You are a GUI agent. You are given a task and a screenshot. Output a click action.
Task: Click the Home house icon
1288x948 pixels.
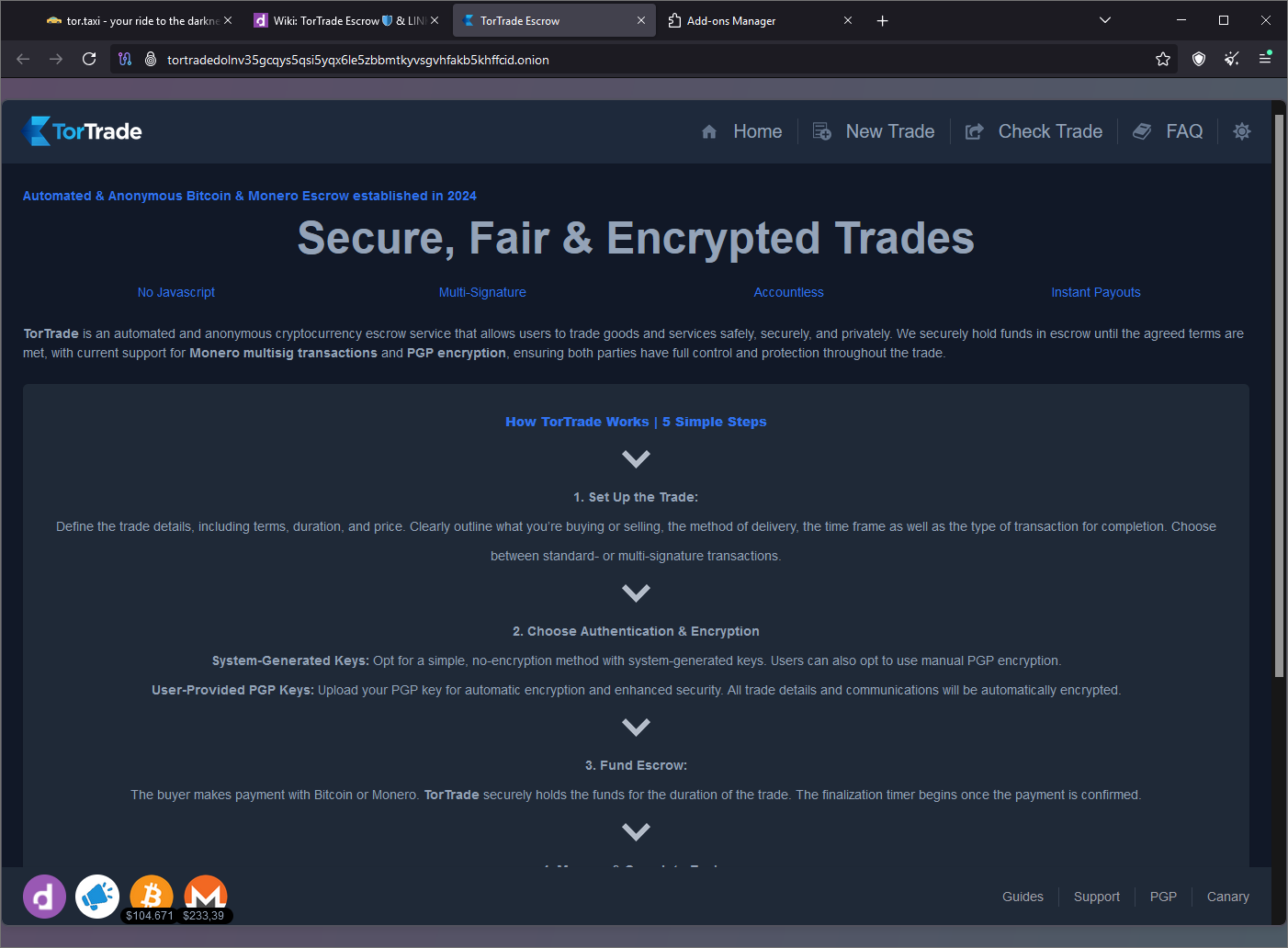tap(709, 131)
